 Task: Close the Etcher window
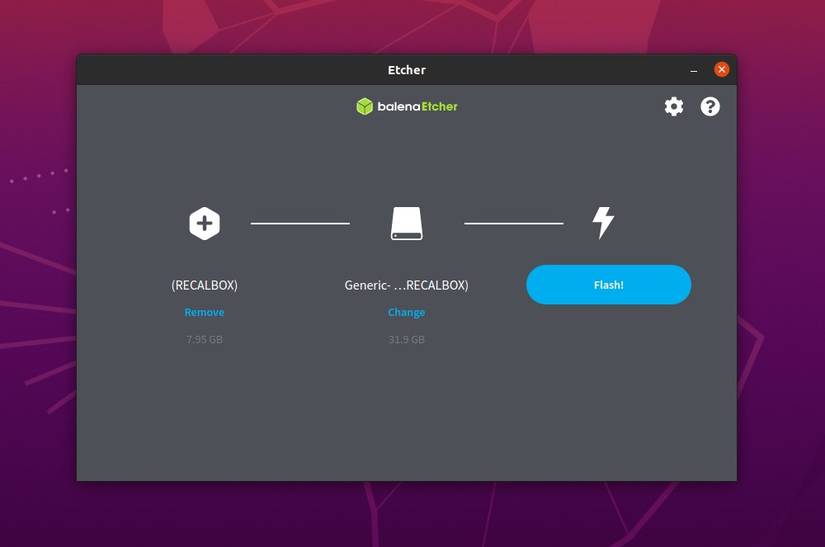[721, 69]
